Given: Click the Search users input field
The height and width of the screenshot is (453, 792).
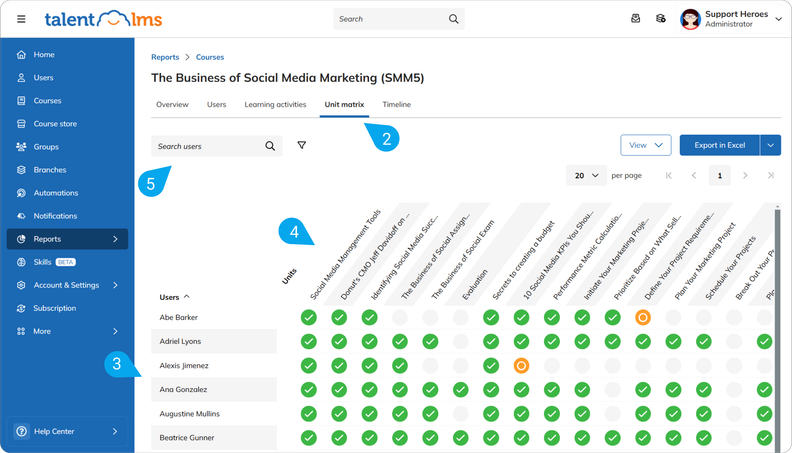Looking at the screenshot, I should [208, 146].
